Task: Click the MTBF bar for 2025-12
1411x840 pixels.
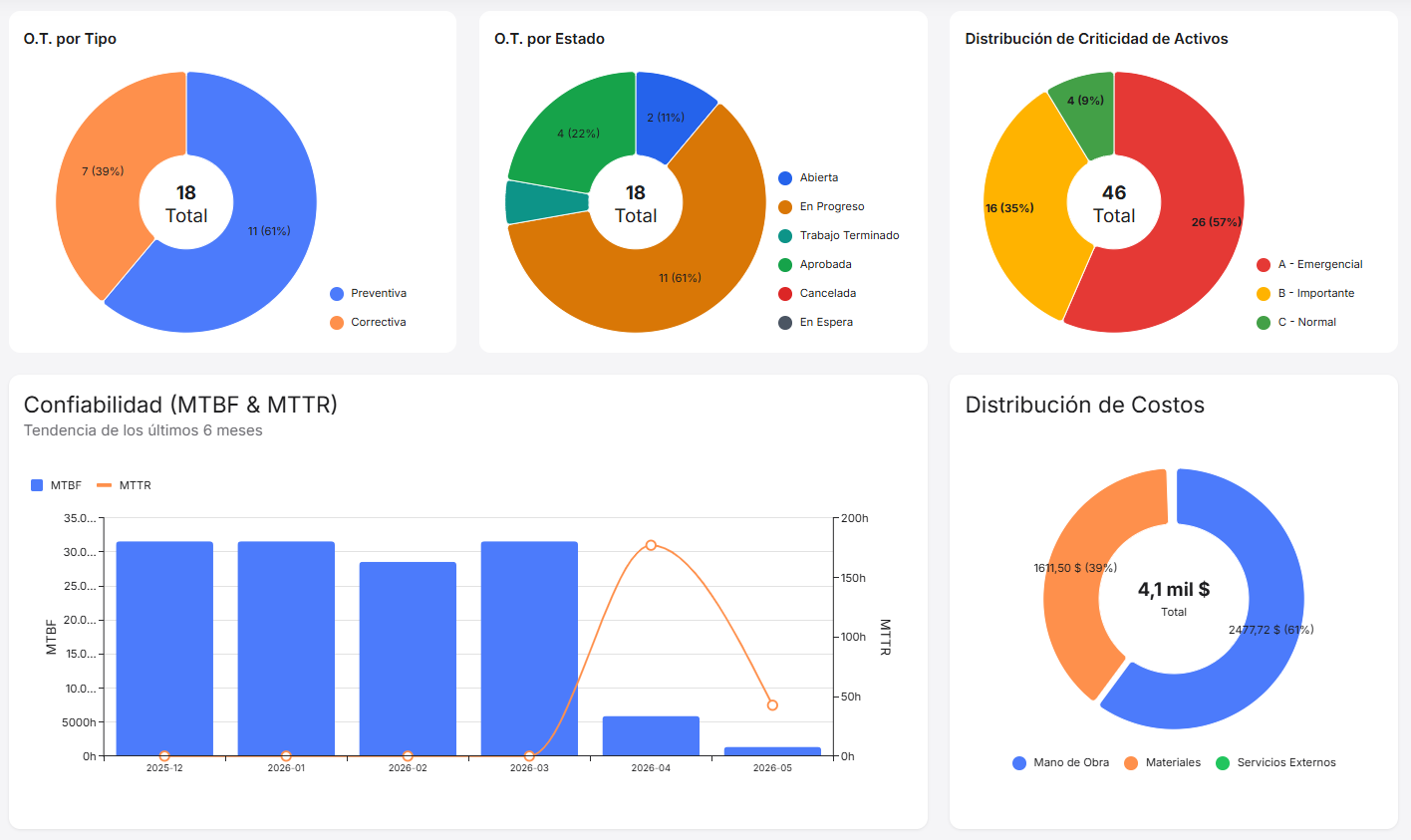Action: pos(164,649)
